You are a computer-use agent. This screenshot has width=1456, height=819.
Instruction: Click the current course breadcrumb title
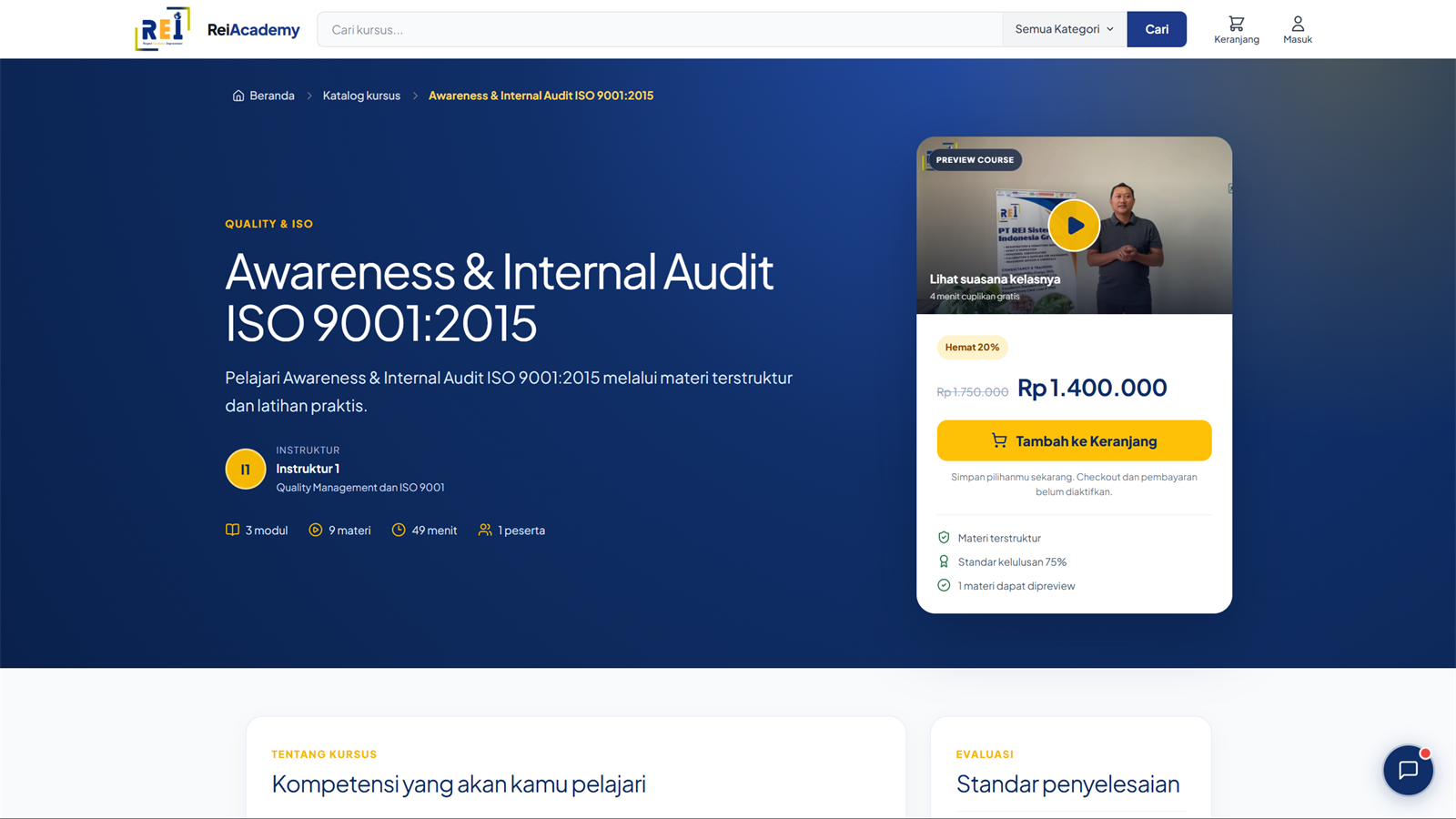[x=541, y=96]
